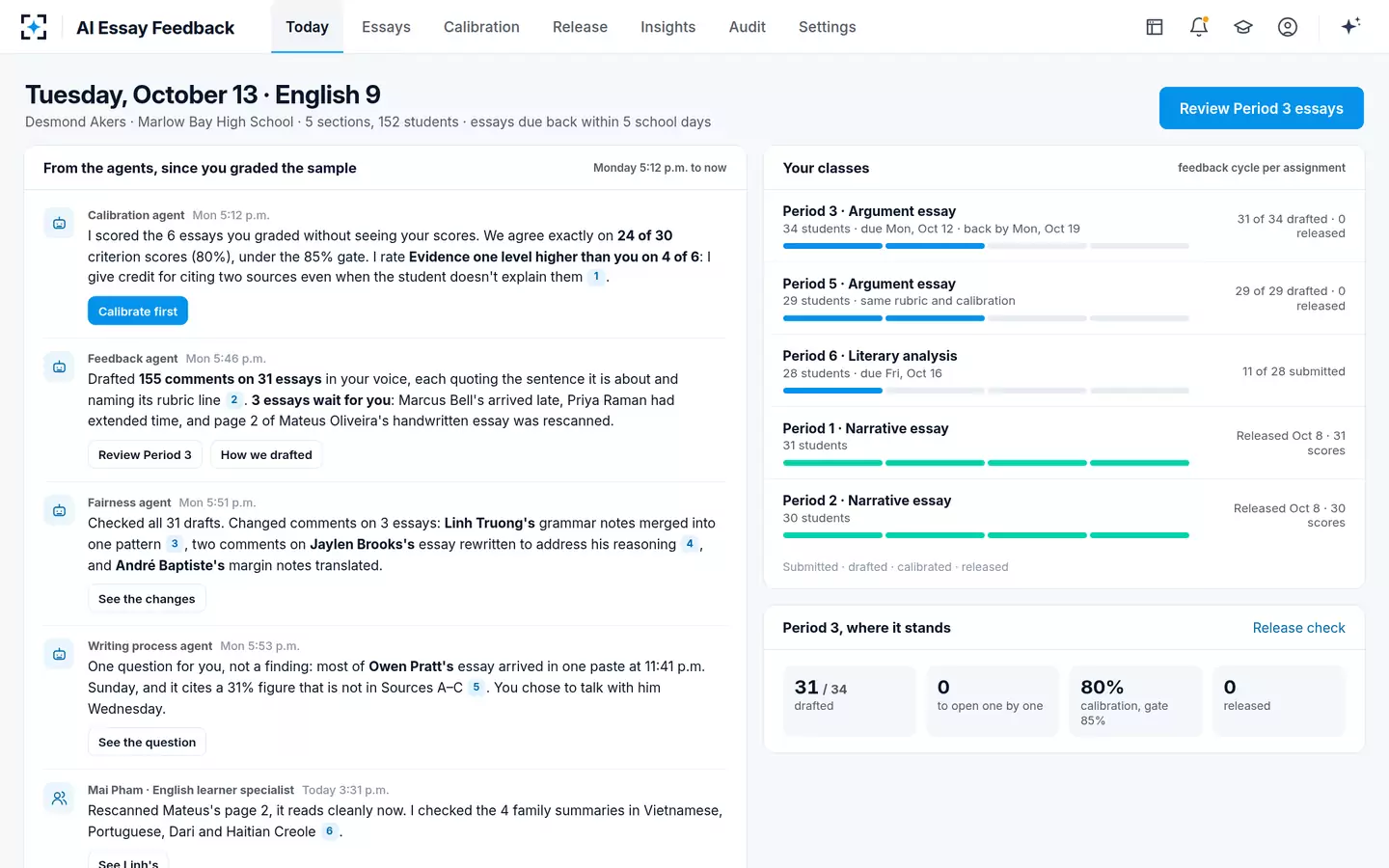Click the Review Period 3 essays button
This screenshot has width=1389, height=868.
(x=1261, y=108)
